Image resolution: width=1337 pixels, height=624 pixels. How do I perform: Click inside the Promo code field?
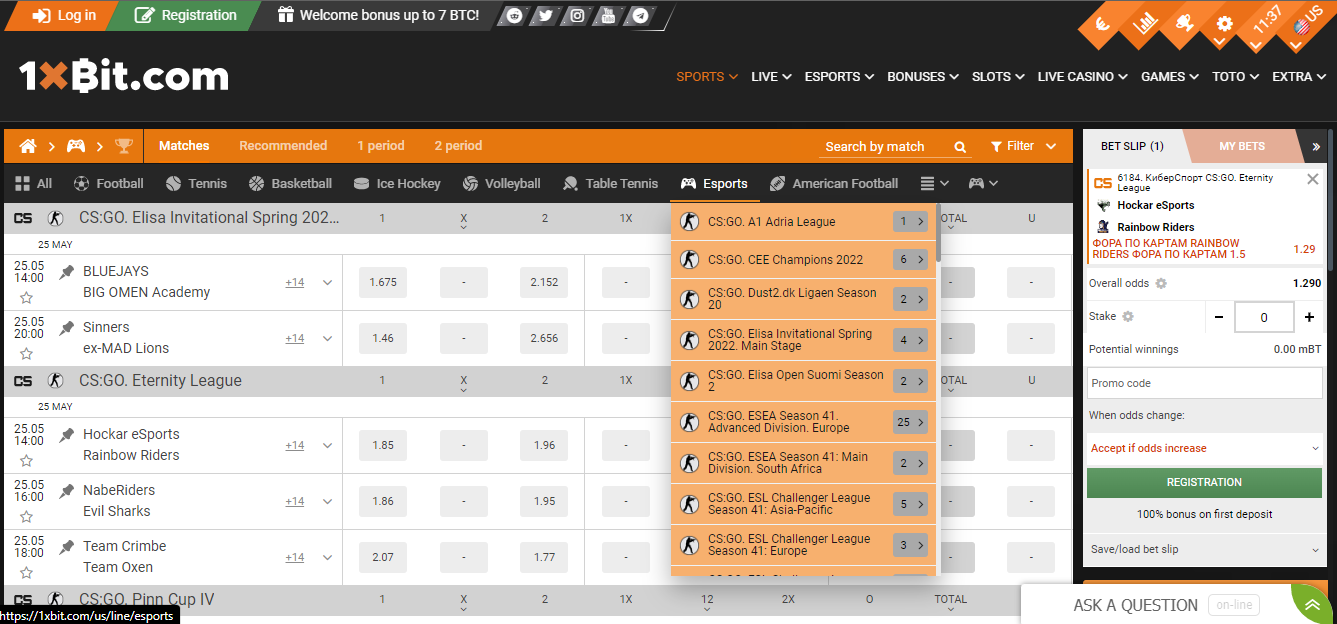[x=1204, y=382]
